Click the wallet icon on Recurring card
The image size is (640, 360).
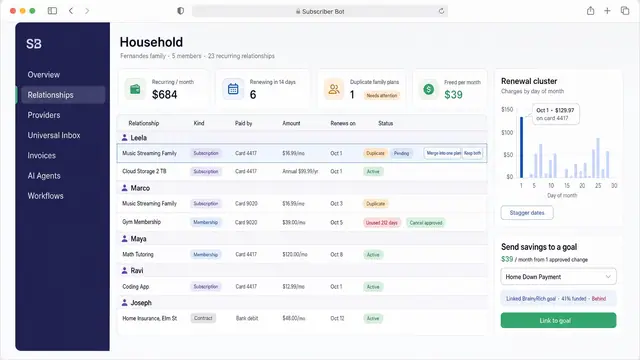pyautogui.click(x=135, y=89)
